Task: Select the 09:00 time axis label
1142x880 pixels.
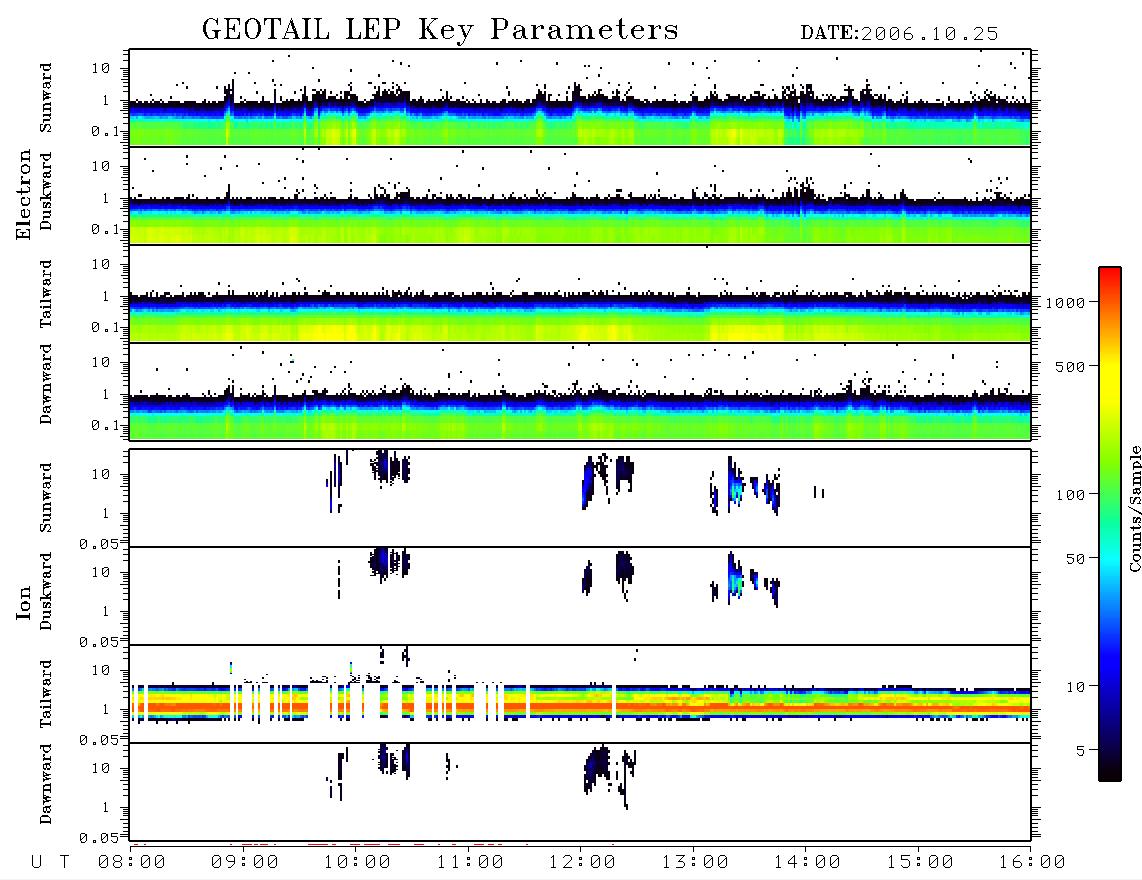Action: (x=245, y=862)
